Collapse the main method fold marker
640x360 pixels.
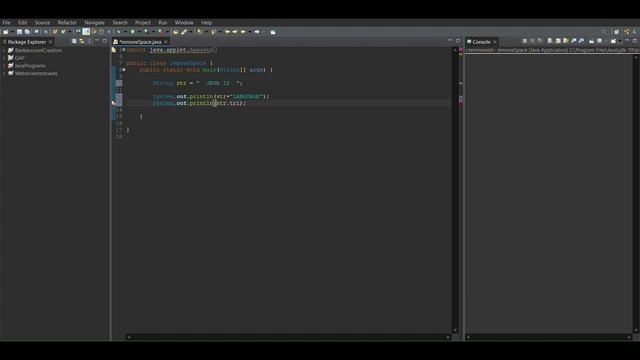123,70
